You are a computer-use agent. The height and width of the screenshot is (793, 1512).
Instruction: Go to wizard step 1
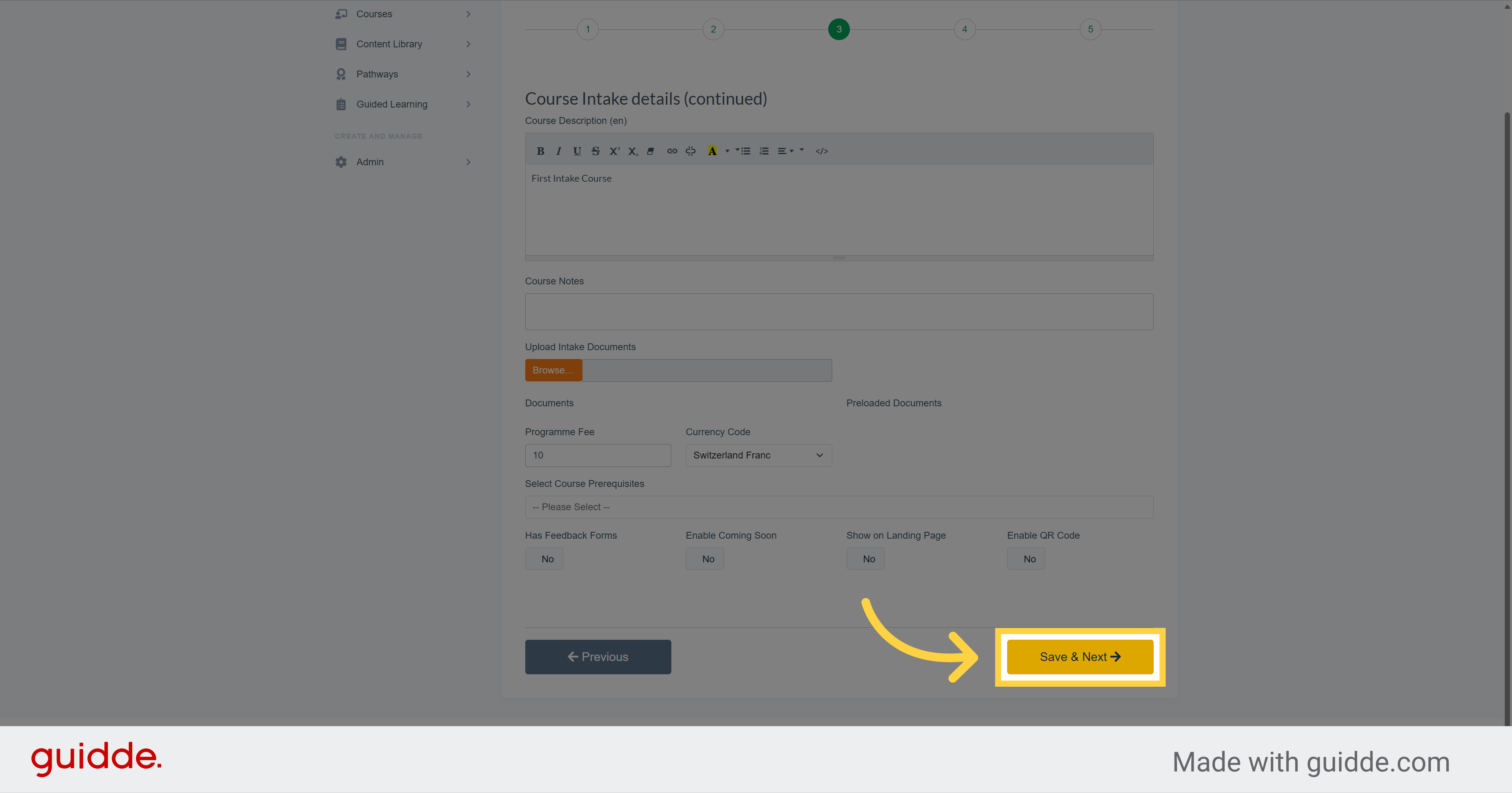(587, 29)
